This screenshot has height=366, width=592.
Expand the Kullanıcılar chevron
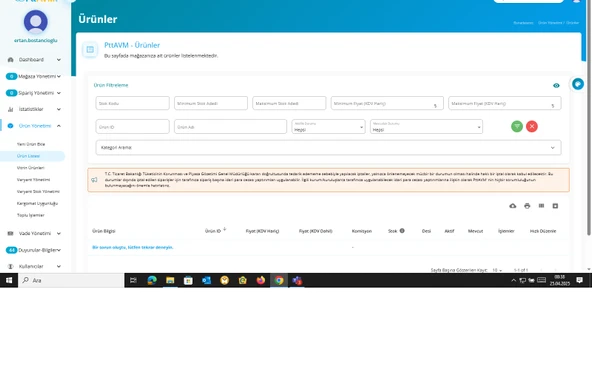[x=59, y=266]
